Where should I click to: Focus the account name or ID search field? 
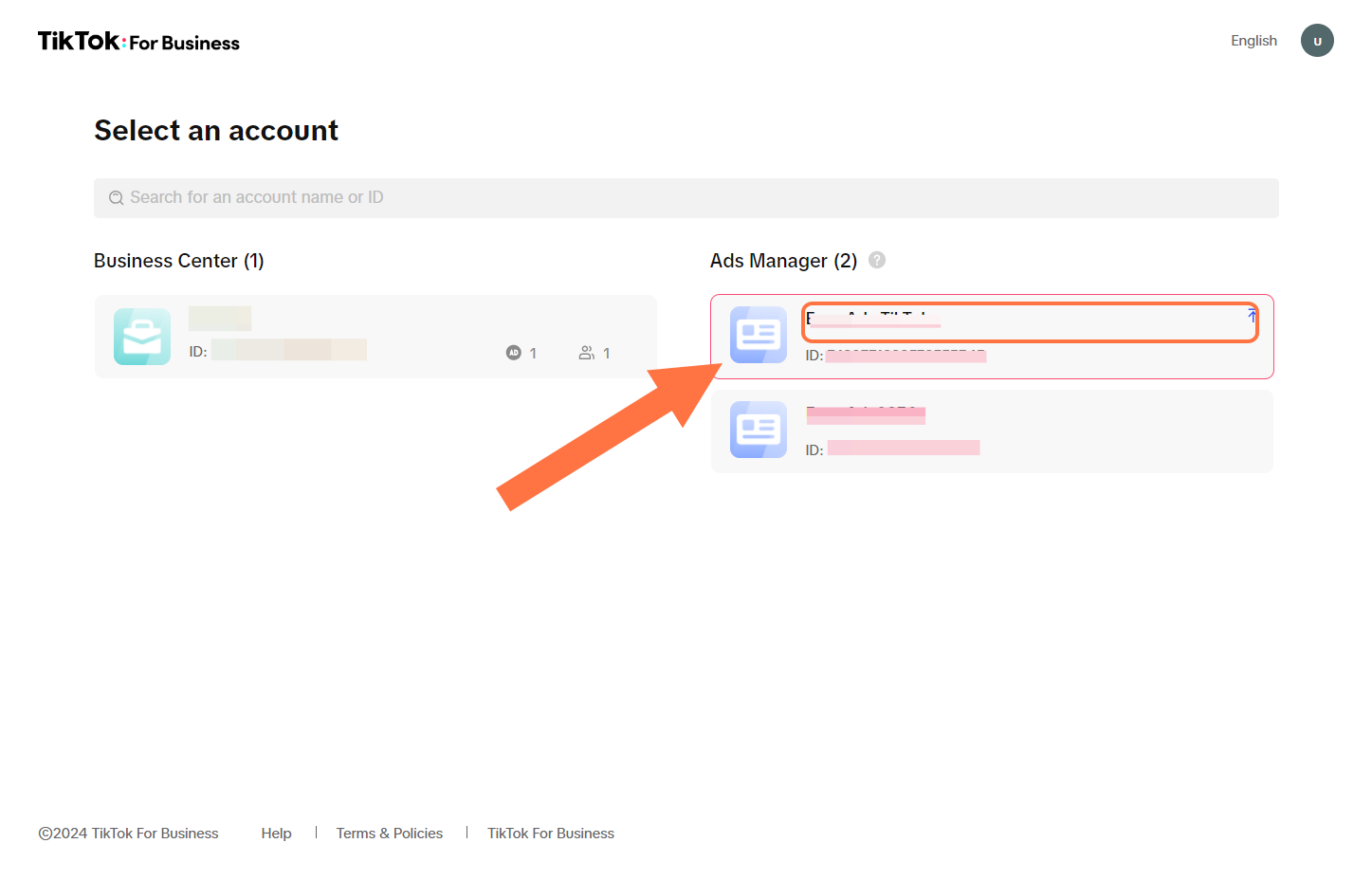(x=686, y=198)
